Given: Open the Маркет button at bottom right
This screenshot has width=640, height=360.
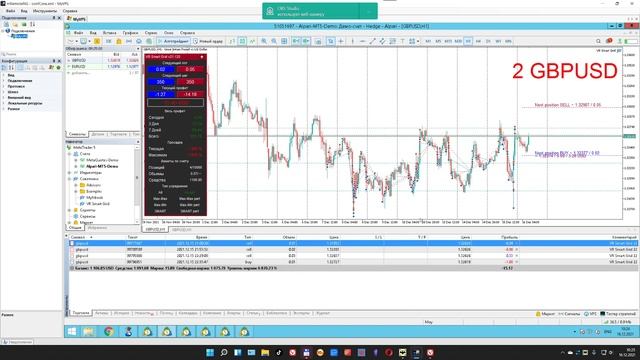Looking at the screenshot, I should 545,313.
